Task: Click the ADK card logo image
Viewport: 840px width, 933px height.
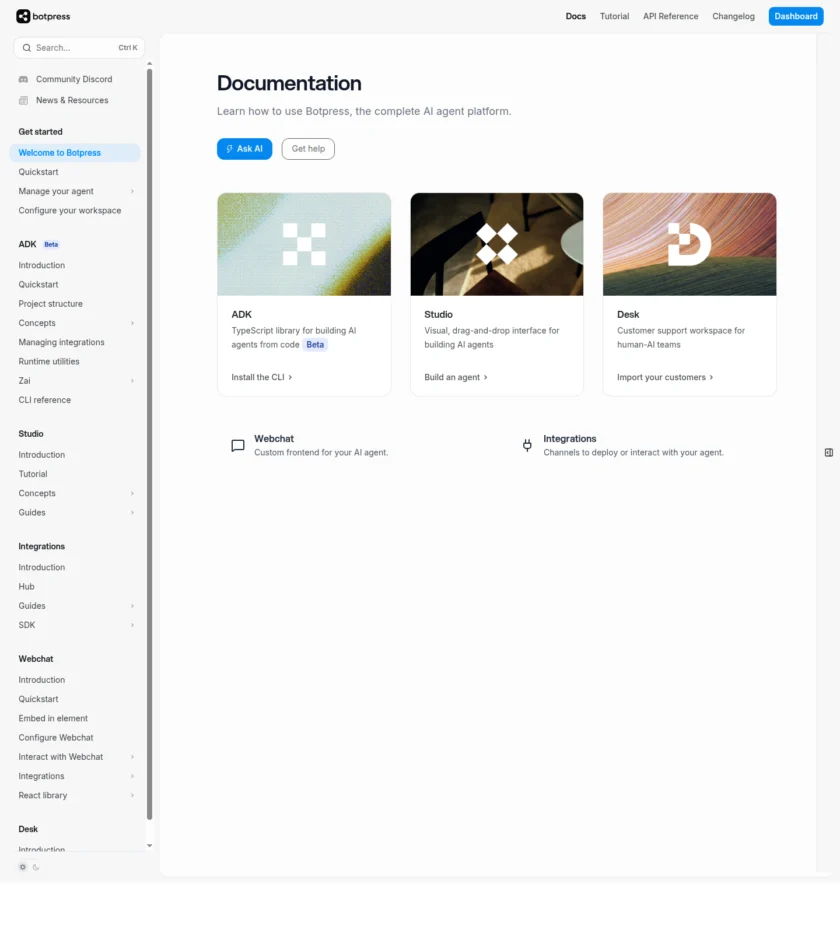Action: tap(304, 244)
